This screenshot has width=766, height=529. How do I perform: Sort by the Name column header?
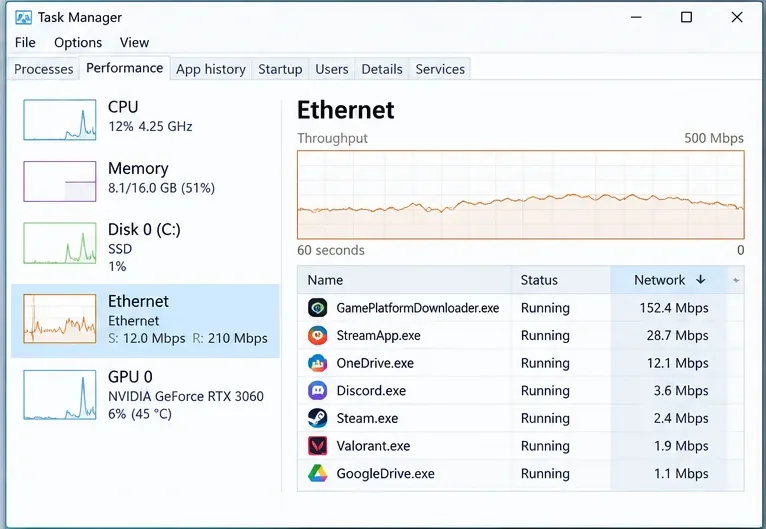pyautogui.click(x=404, y=280)
